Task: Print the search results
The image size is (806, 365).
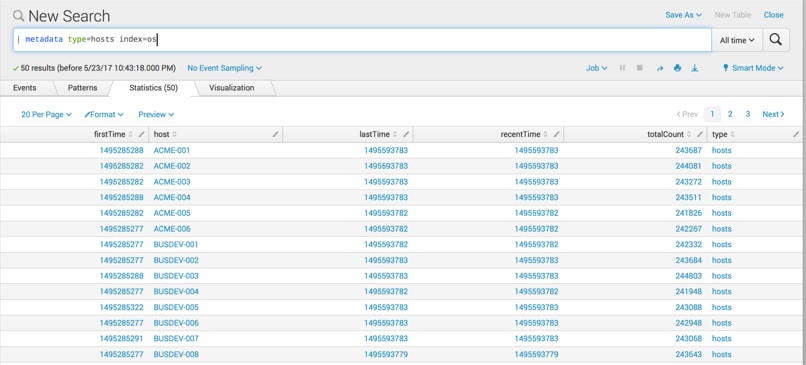Action: point(677,68)
